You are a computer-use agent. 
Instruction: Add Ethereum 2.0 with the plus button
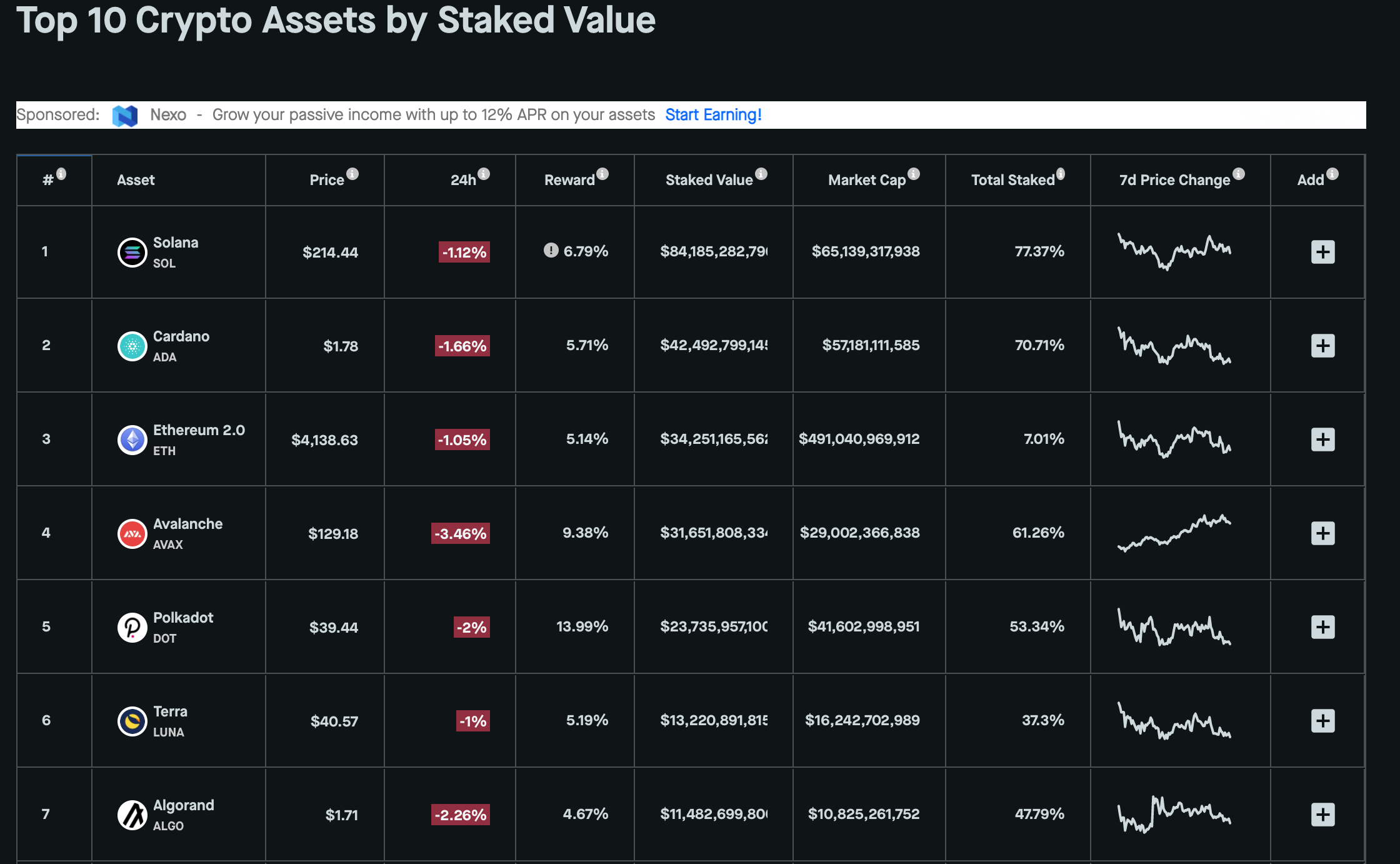1322,440
